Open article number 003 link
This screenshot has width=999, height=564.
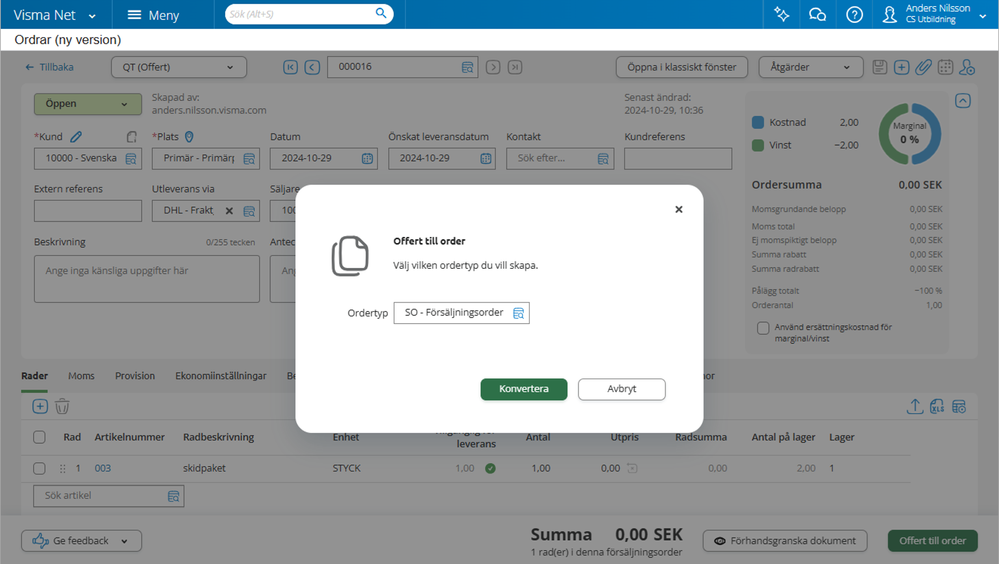(103, 468)
